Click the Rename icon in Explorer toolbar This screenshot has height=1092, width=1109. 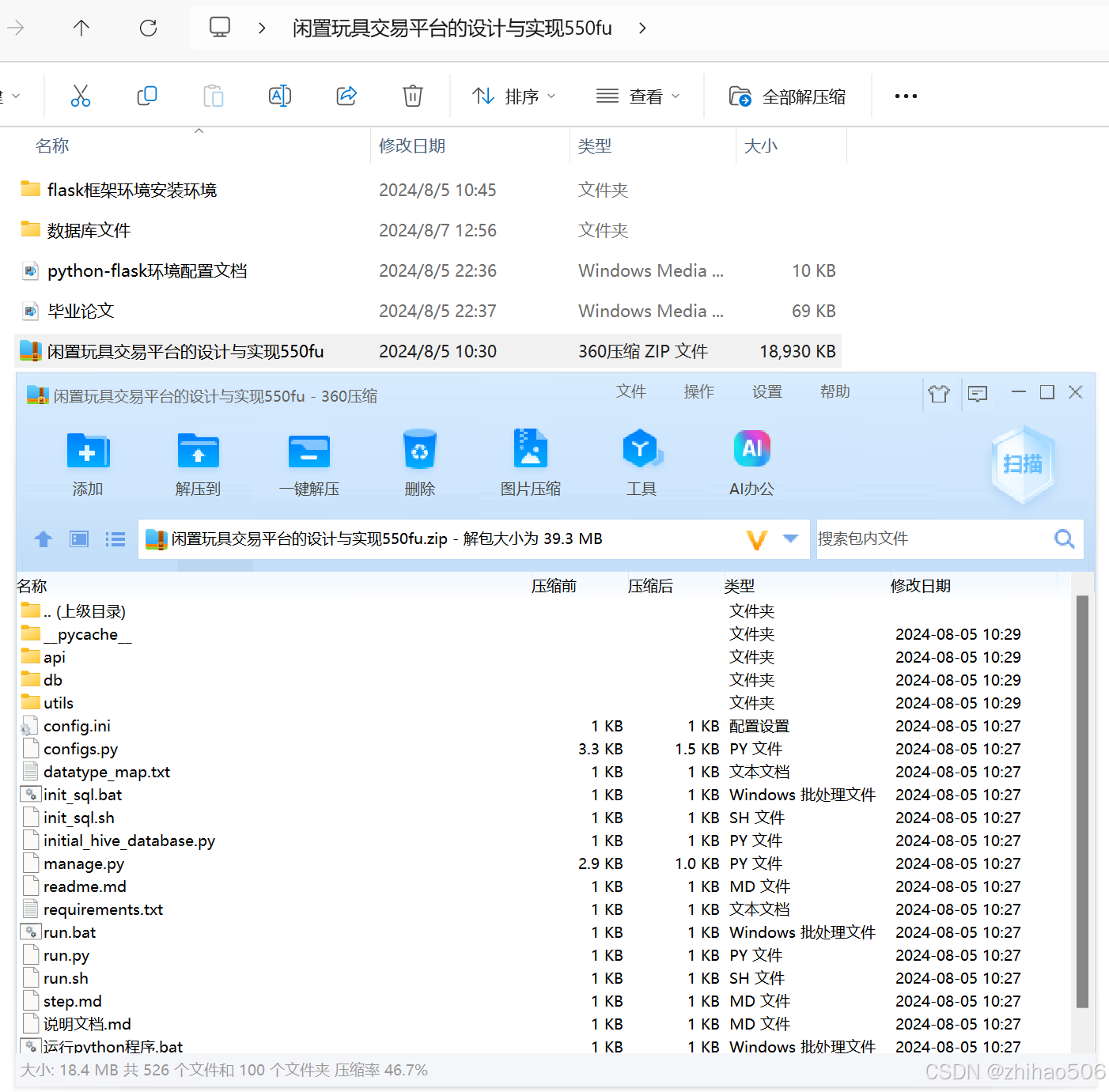[280, 96]
